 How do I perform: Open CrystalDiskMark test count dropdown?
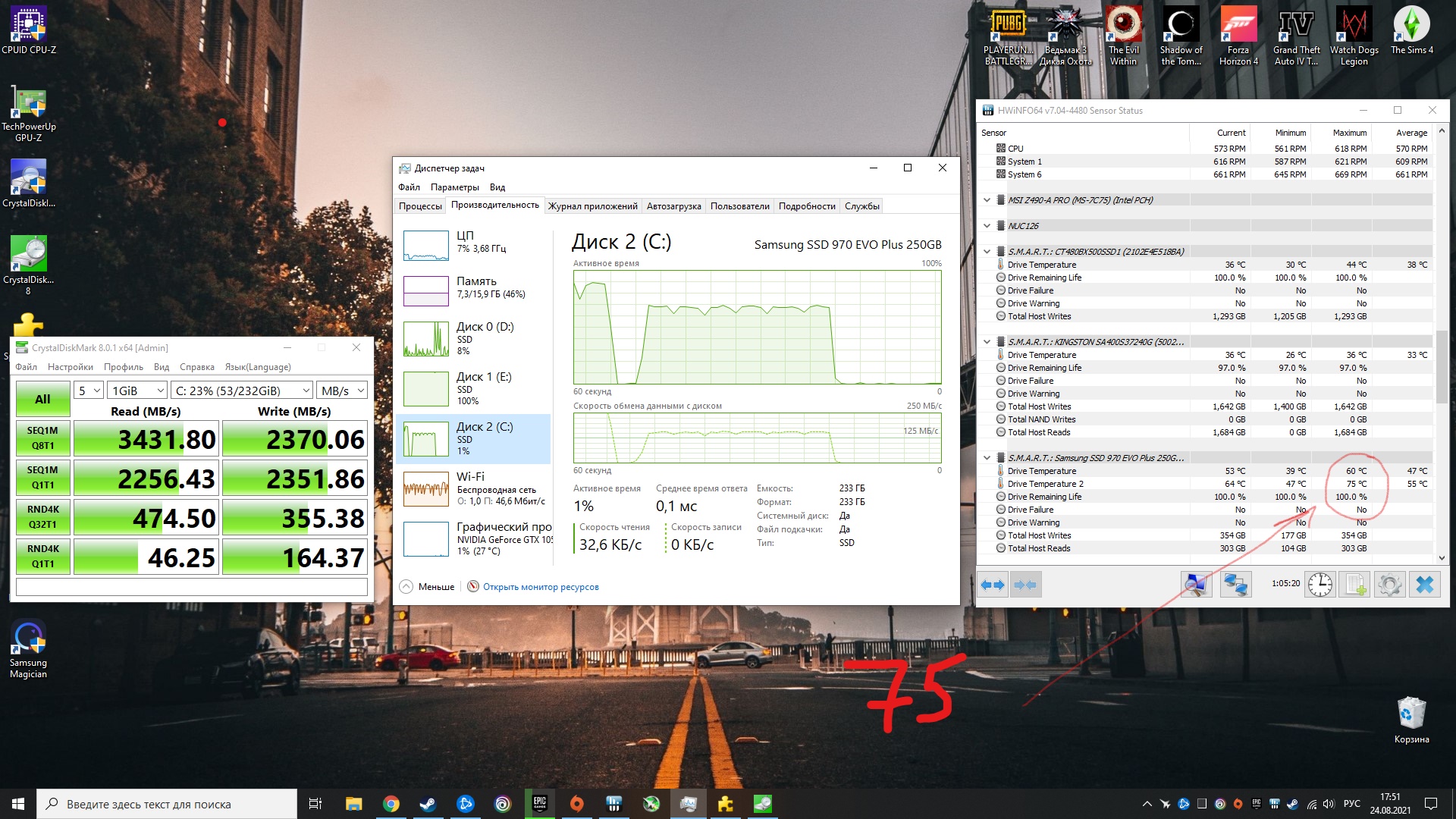[x=89, y=391]
